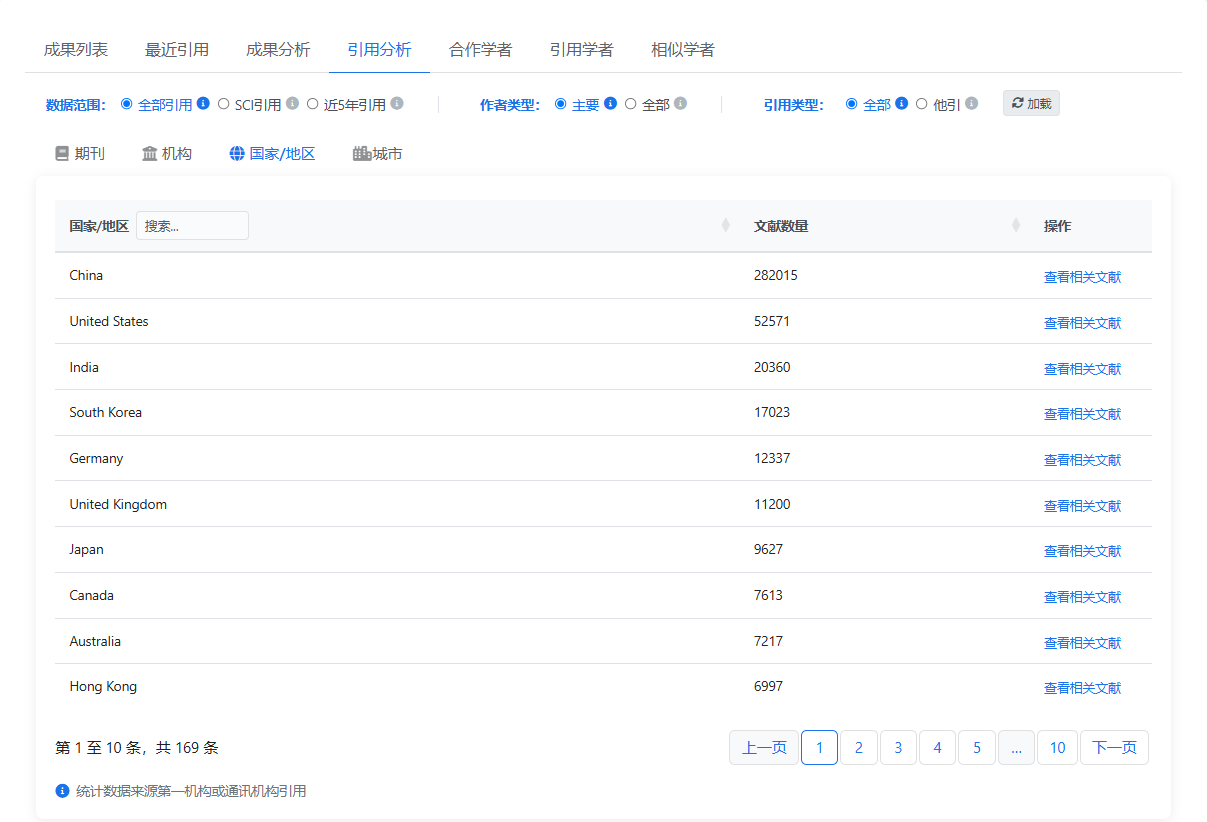Click info icon next to 主要 author type
The width and height of the screenshot is (1207, 822).
coord(610,103)
